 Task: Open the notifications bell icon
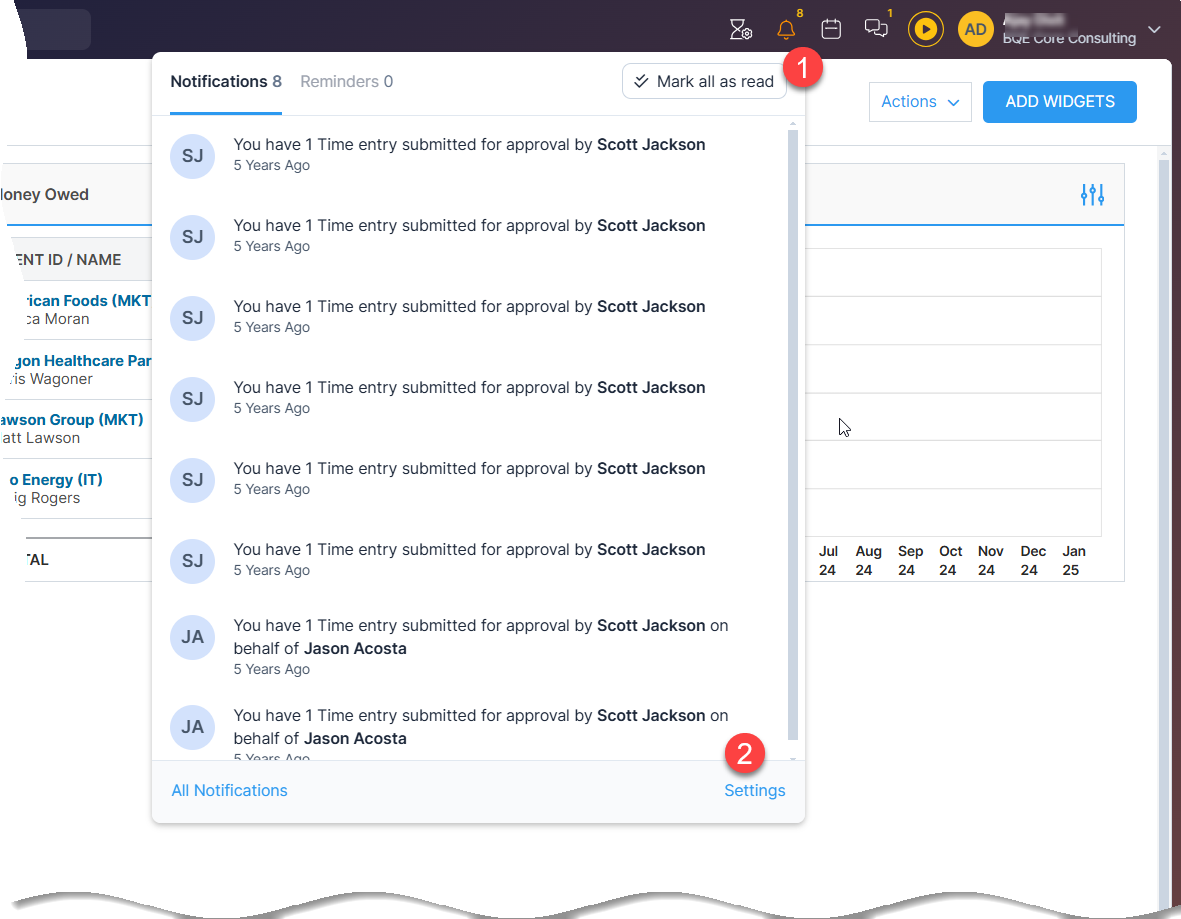point(786,29)
